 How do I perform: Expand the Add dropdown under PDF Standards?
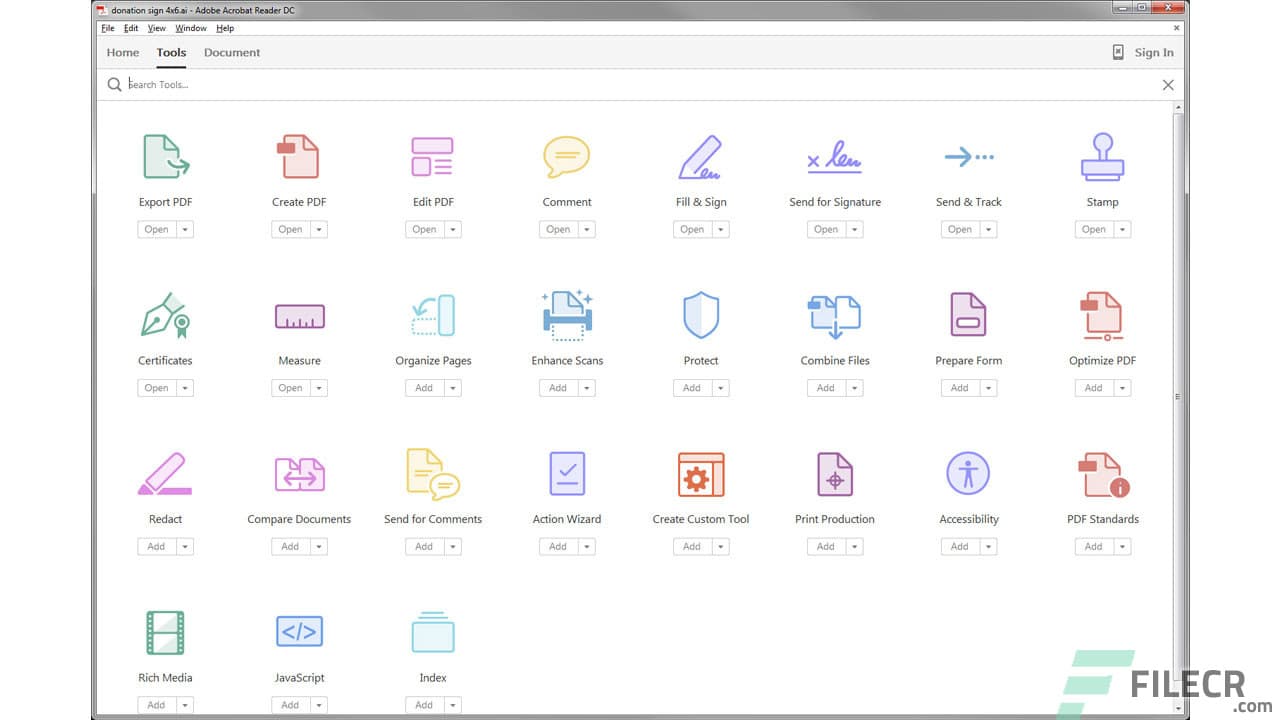click(x=1123, y=546)
